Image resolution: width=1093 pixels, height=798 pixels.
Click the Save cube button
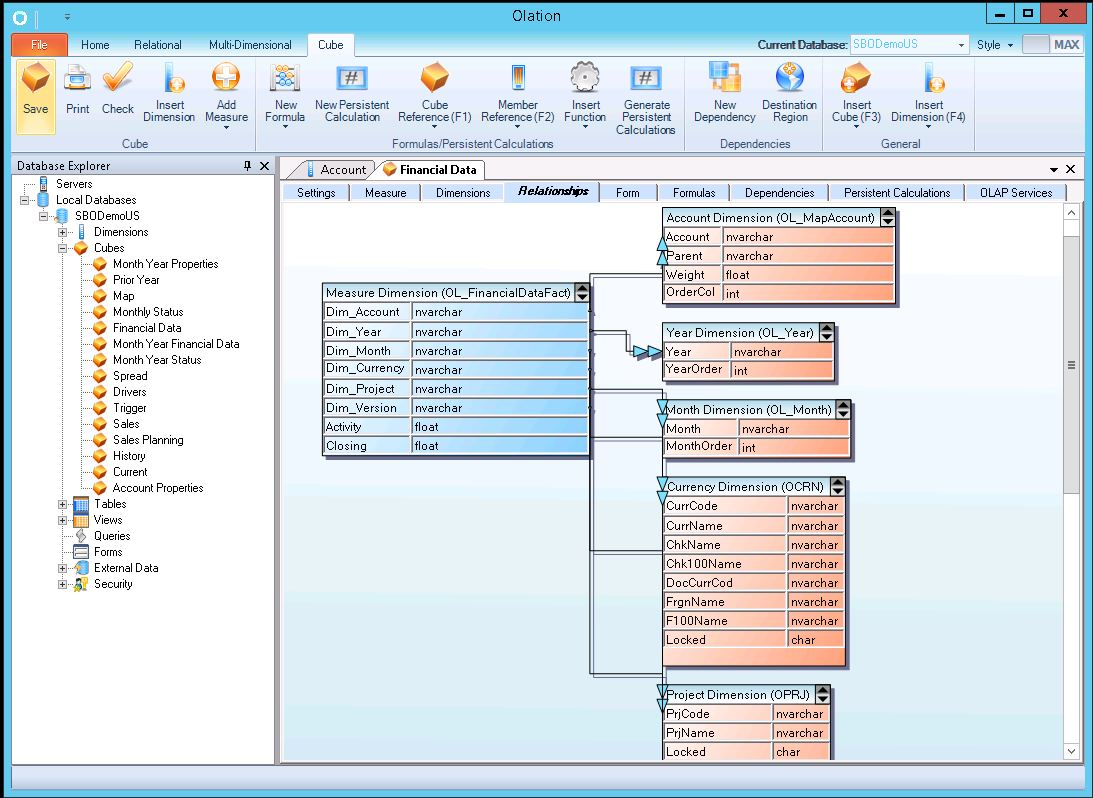[36, 95]
